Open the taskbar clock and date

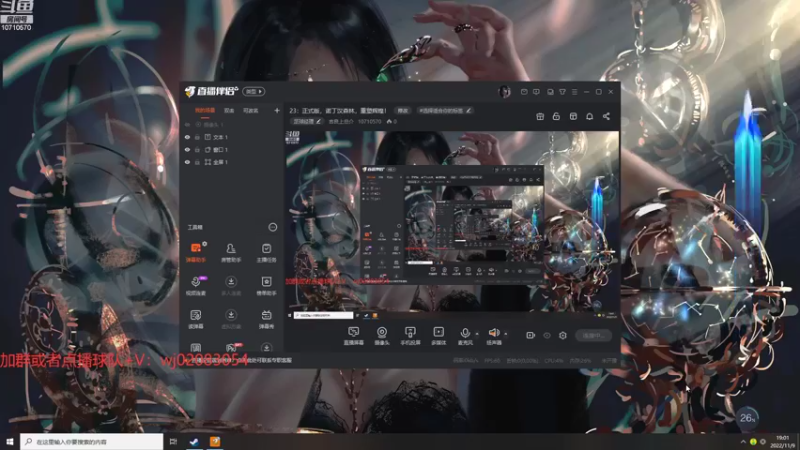tap(783, 442)
